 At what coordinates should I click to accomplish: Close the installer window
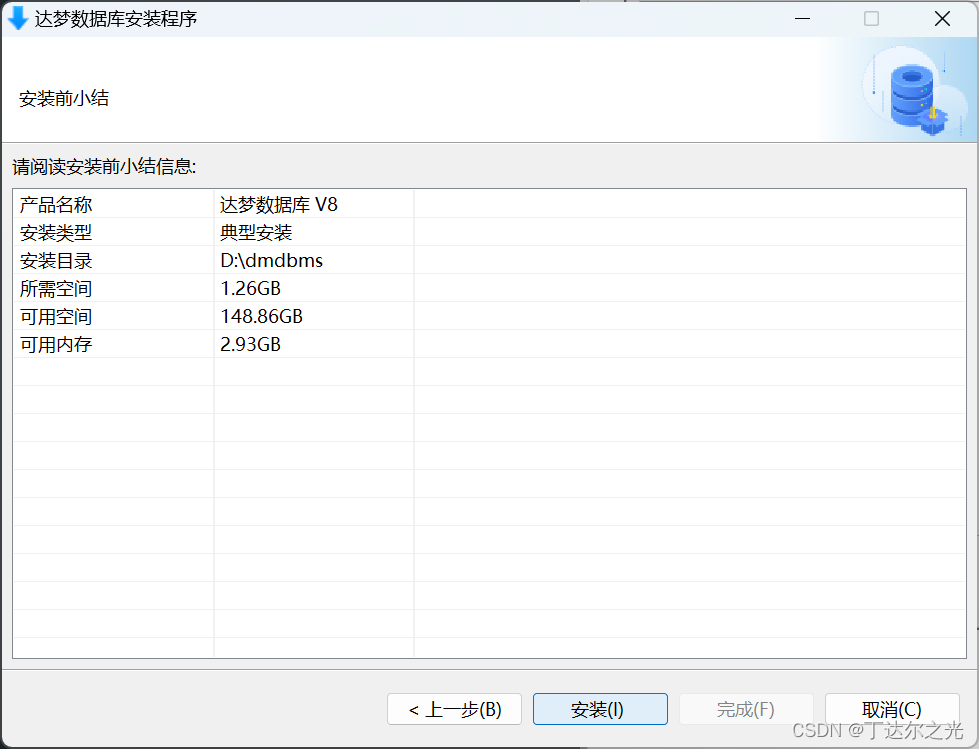pyautogui.click(x=942, y=19)
